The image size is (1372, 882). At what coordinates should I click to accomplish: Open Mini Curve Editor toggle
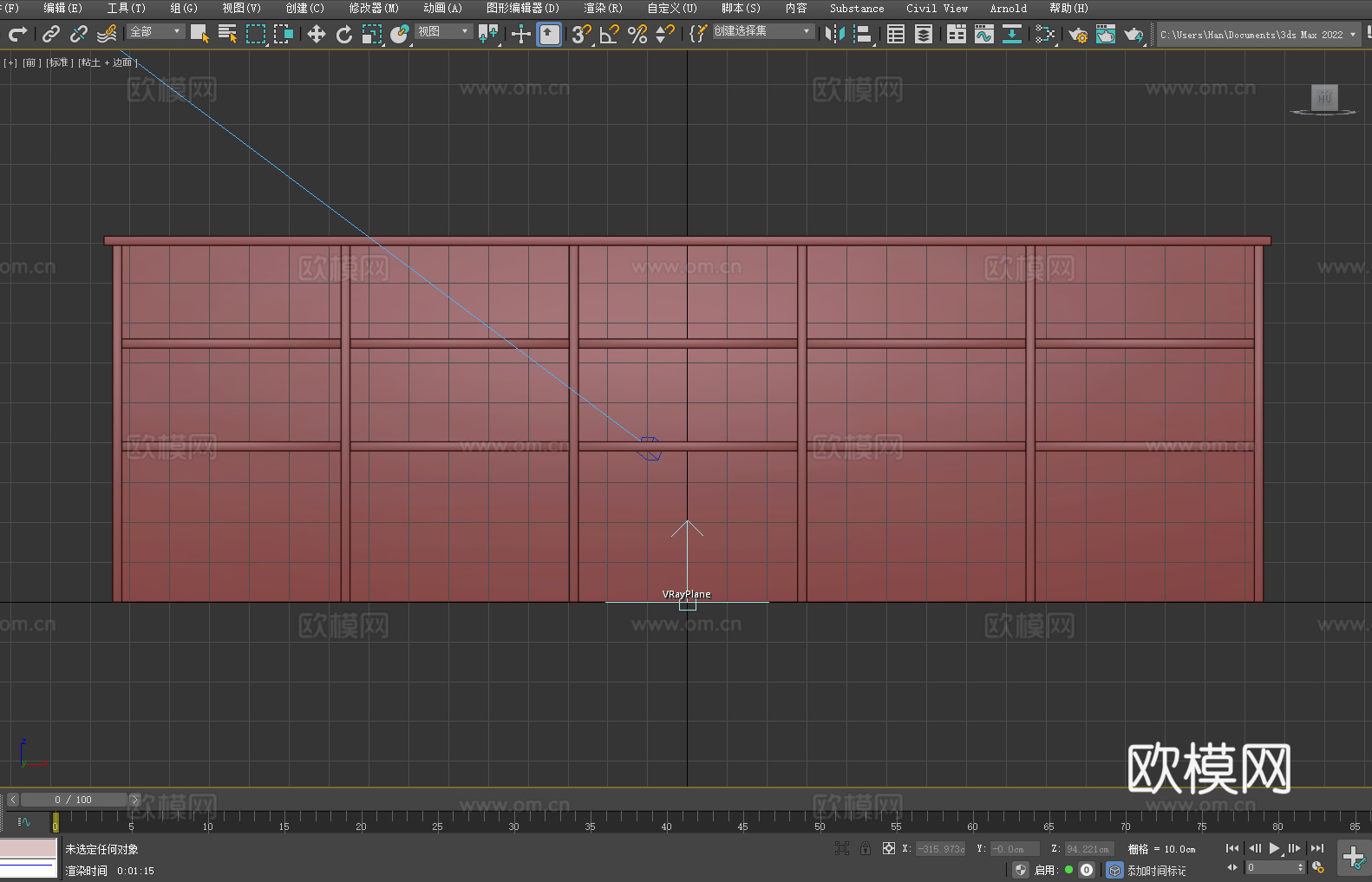tap(24, 821)
